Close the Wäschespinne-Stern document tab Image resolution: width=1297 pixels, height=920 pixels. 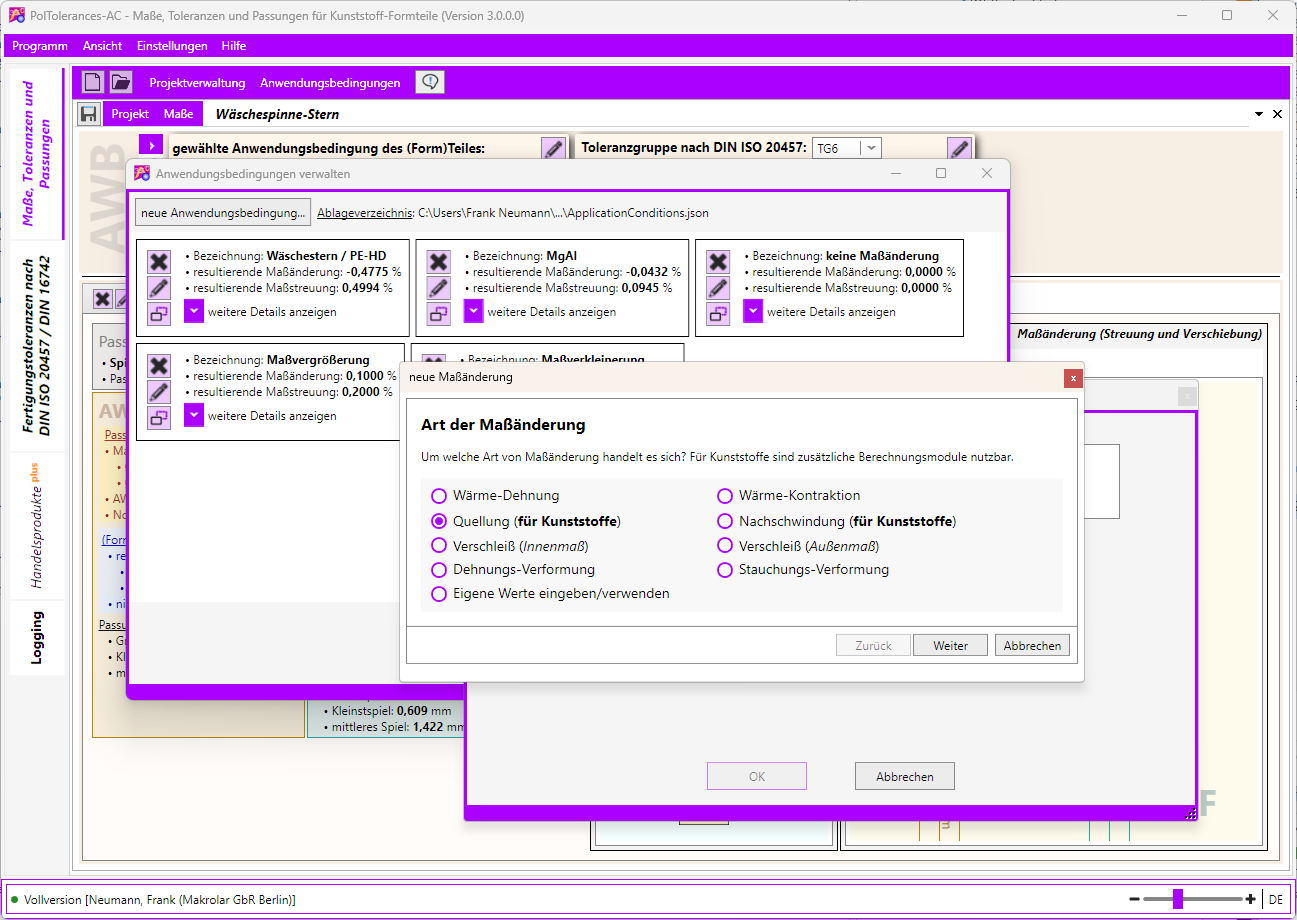pos(1277,114)
